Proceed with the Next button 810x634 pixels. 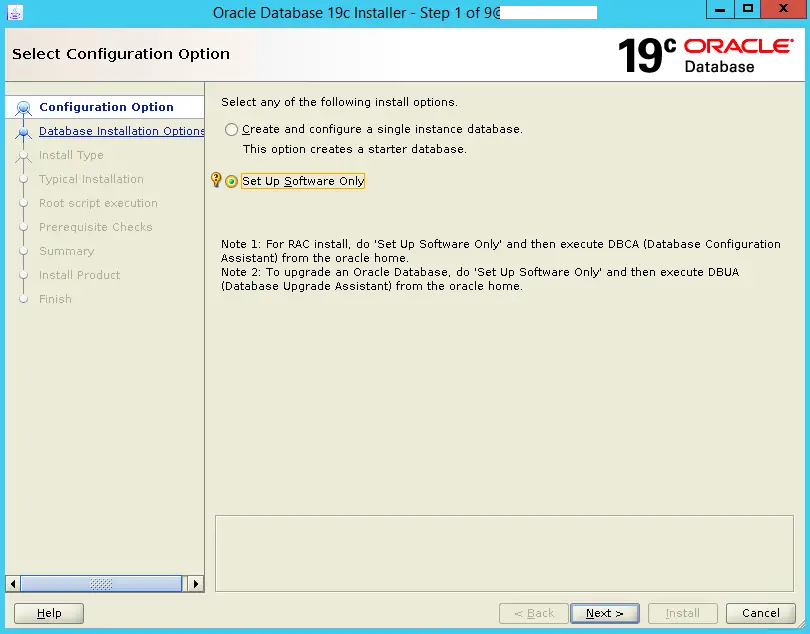click(x=604, y=613)
